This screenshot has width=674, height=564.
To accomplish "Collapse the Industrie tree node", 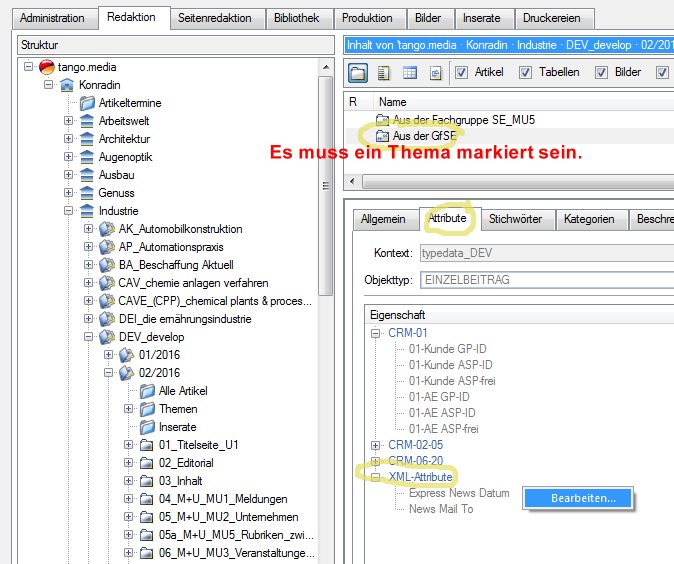I will (69, 211).
